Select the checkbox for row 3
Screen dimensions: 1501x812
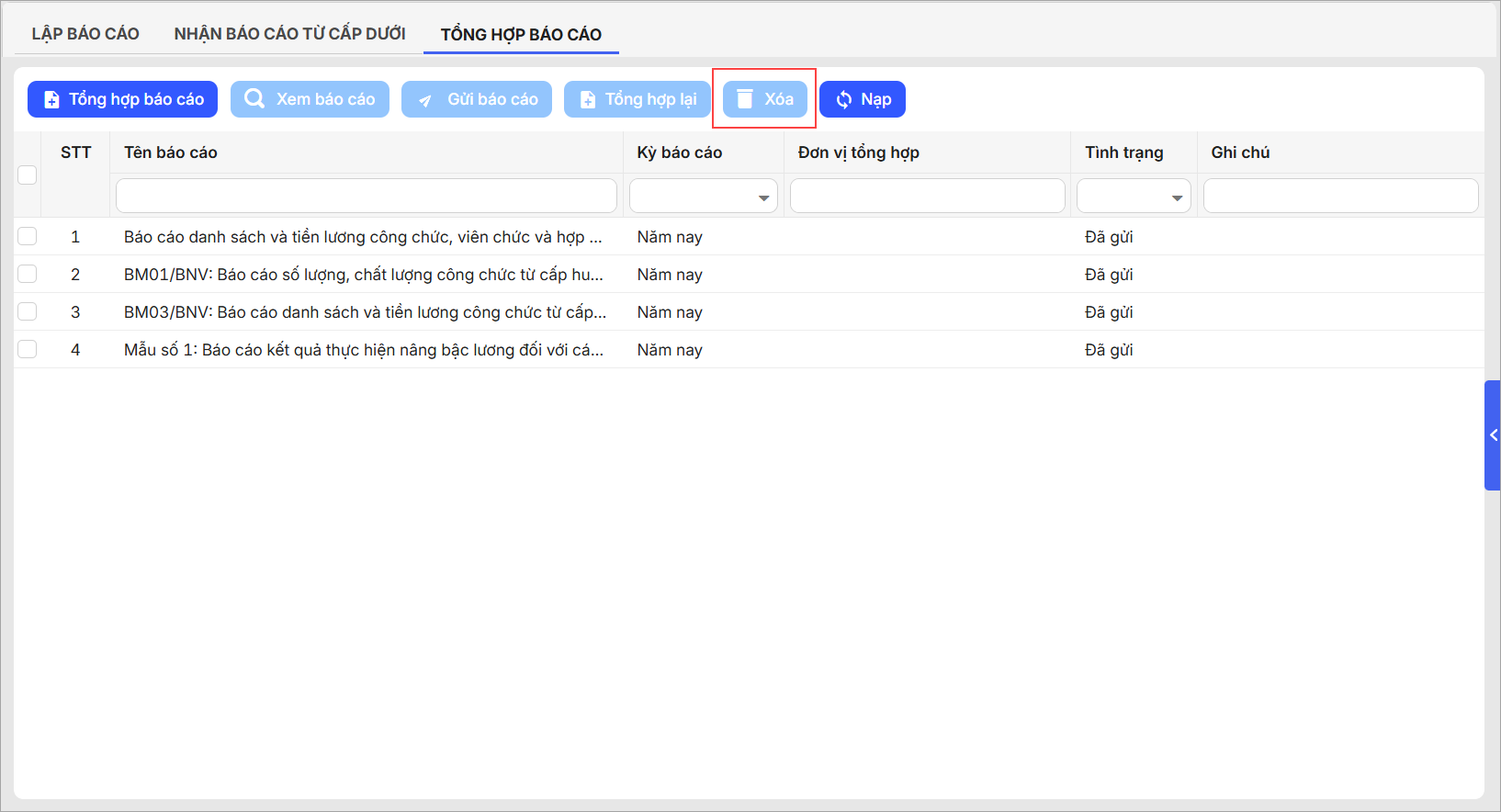click(x=28, y=312)
